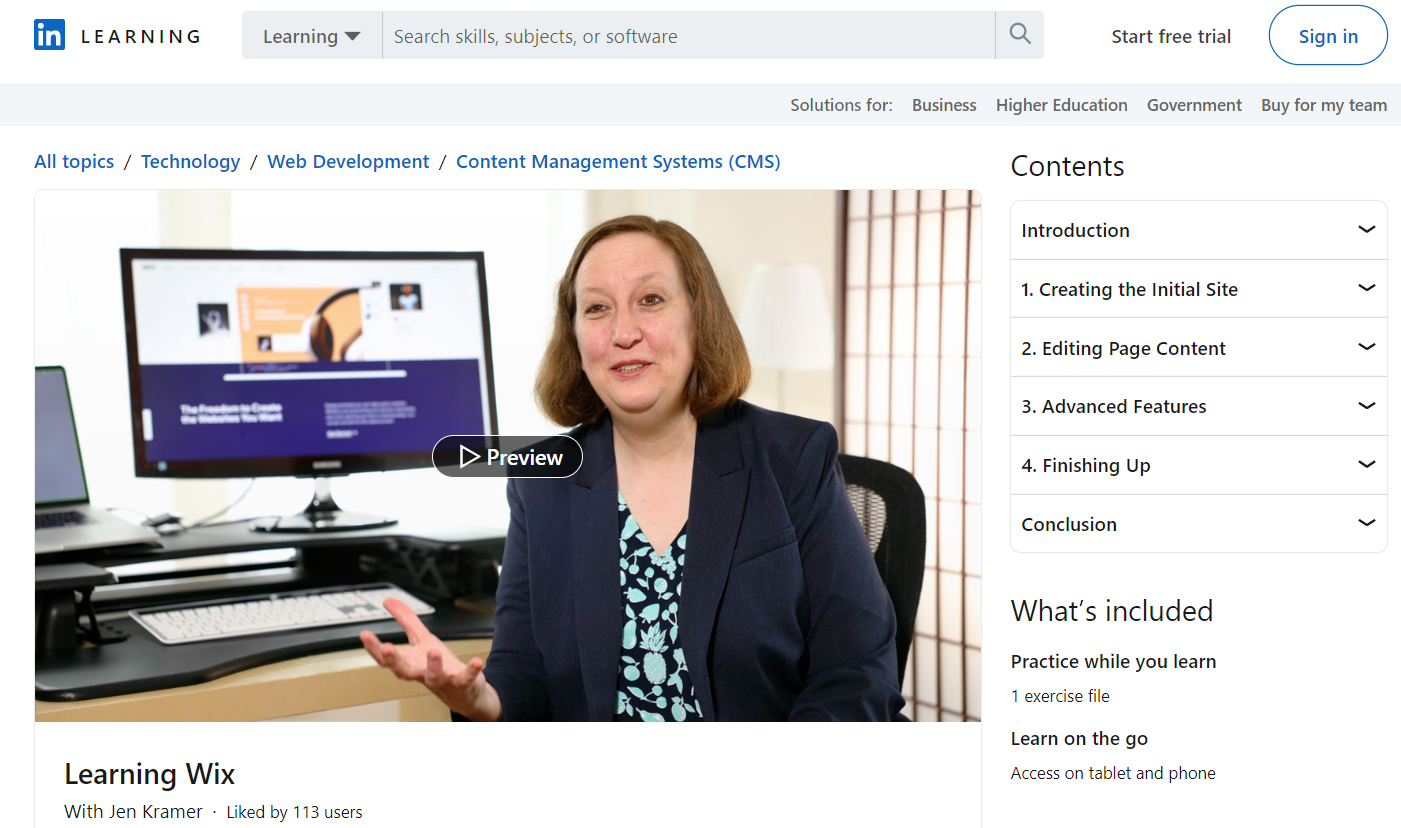Click the Learning Wix course title
The width and height of the screenshot is (1401, 828).
150,774
